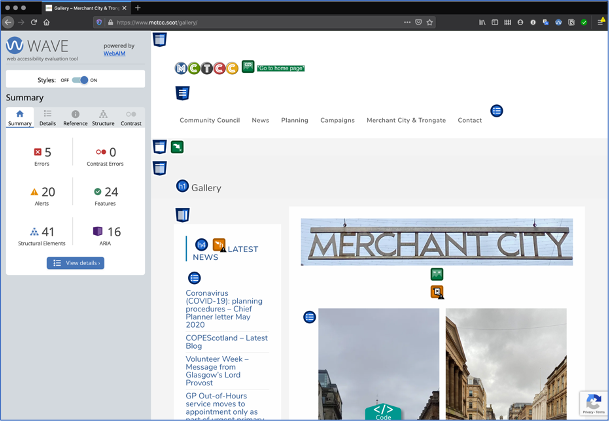Click the reCAPTCHA badge
609x421 pixels.
(593, 403)
